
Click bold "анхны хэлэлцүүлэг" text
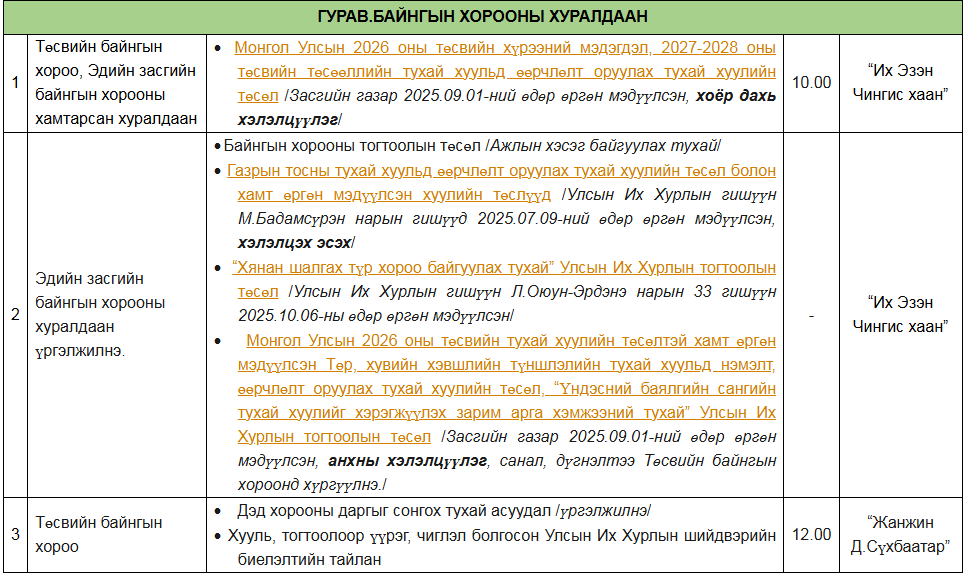[405, 461]
